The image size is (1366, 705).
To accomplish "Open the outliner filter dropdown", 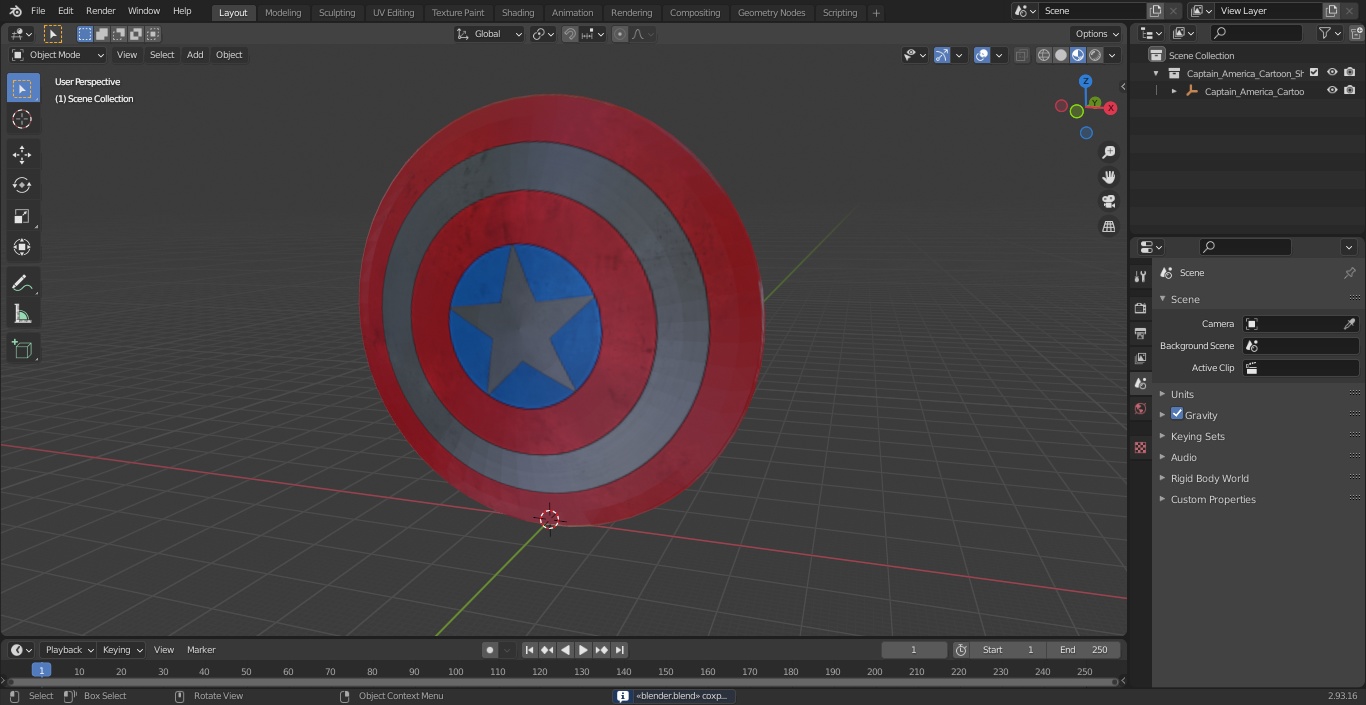I will [1329, 33].
